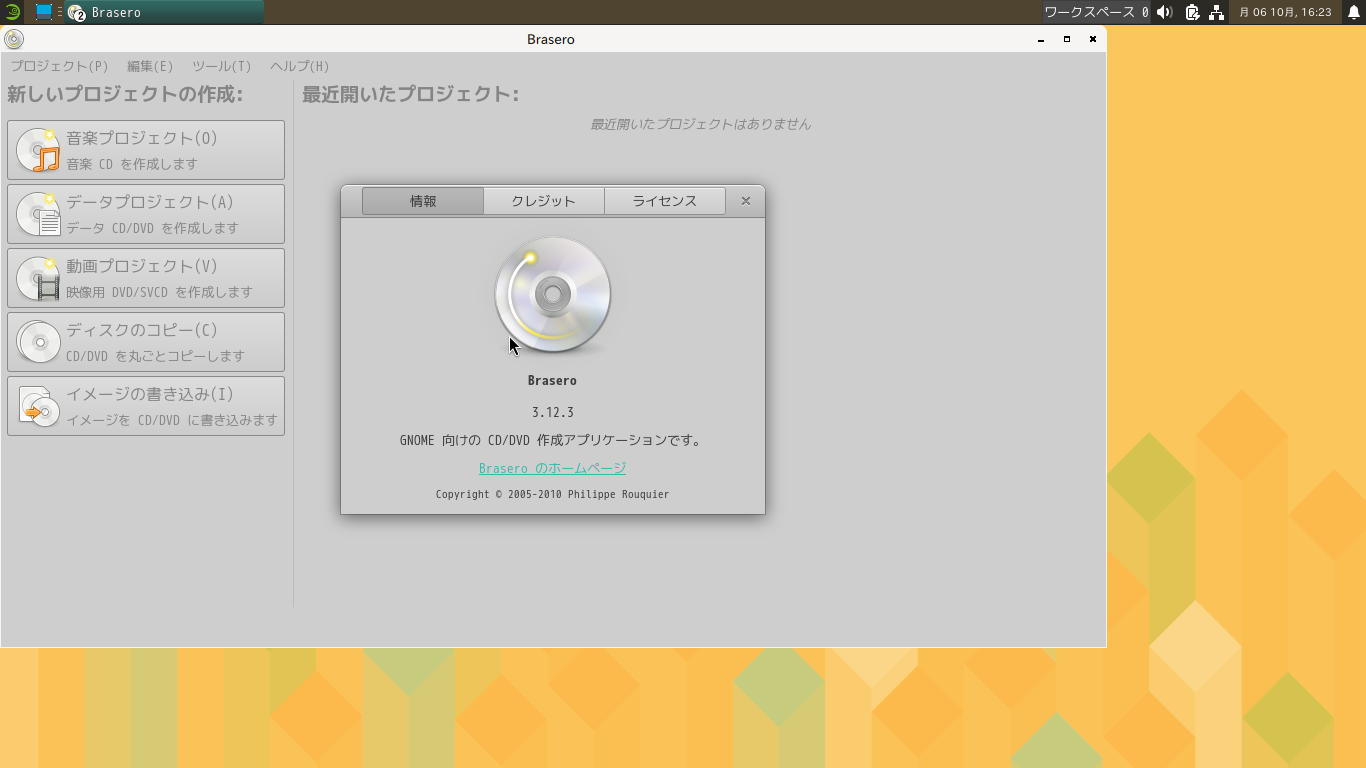Close the Brasero main window
This screenshot has height=768, width=1366.
tap(1093, 39)
